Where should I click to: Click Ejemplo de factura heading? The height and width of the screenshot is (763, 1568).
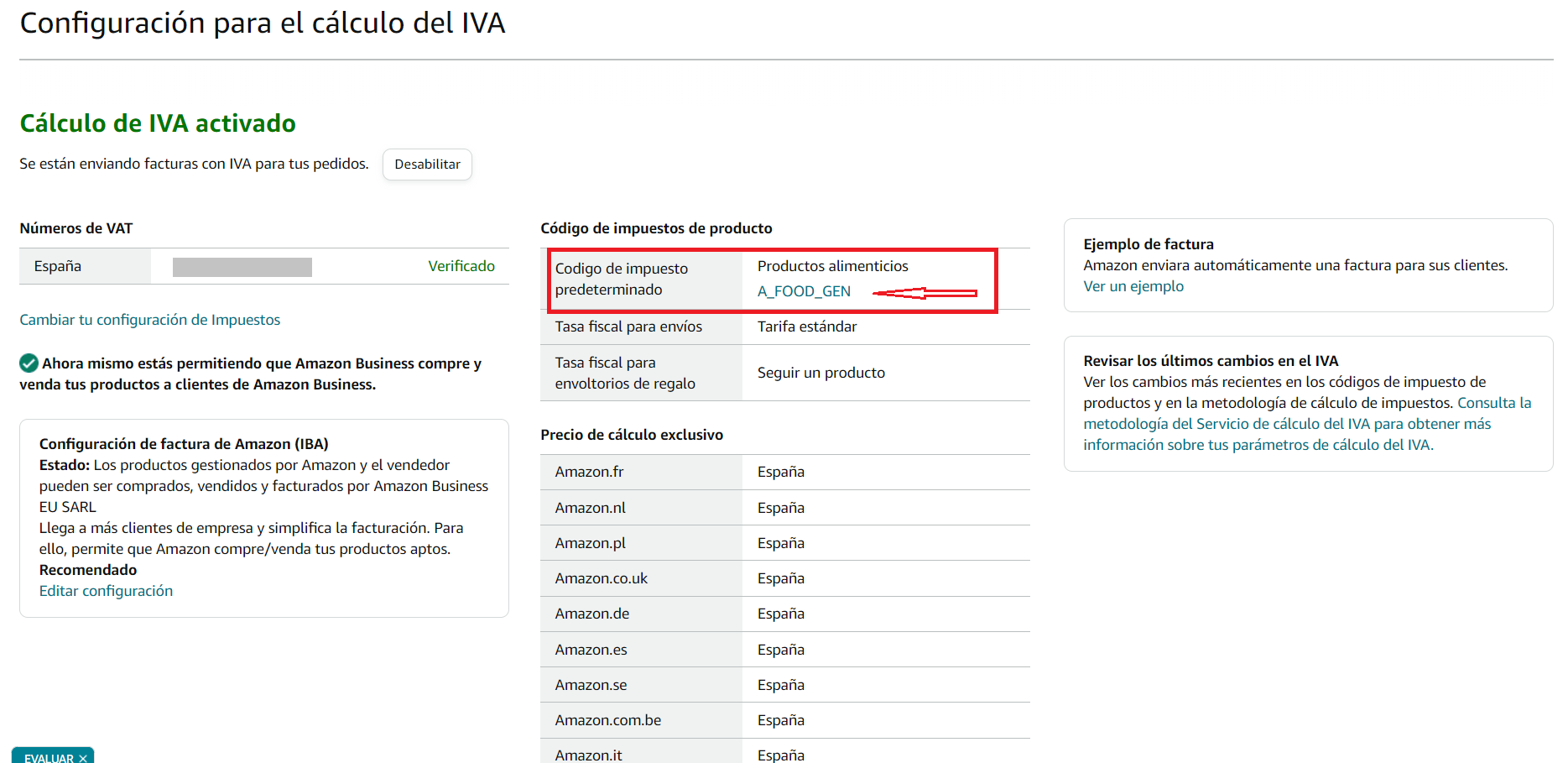[x=1149, y=244]
